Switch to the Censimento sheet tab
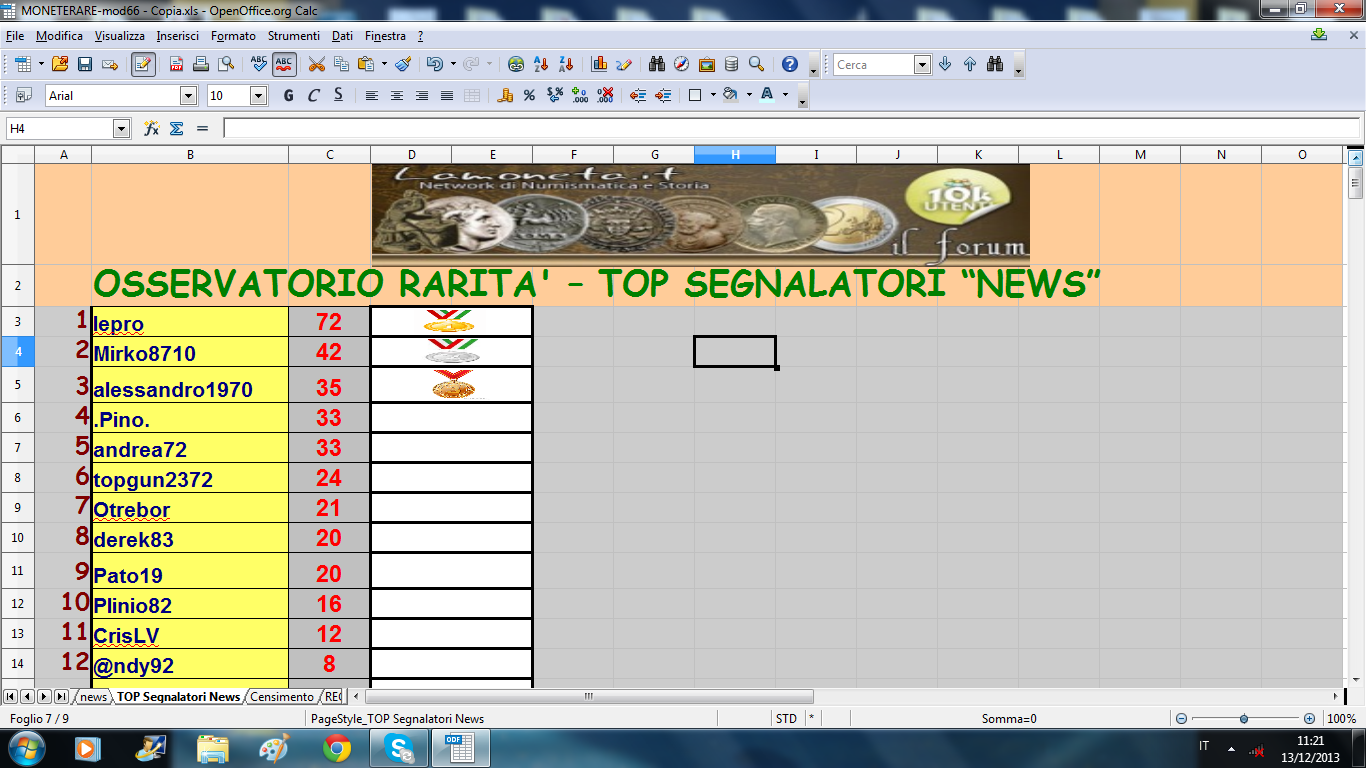 click(x=281, y=696)
